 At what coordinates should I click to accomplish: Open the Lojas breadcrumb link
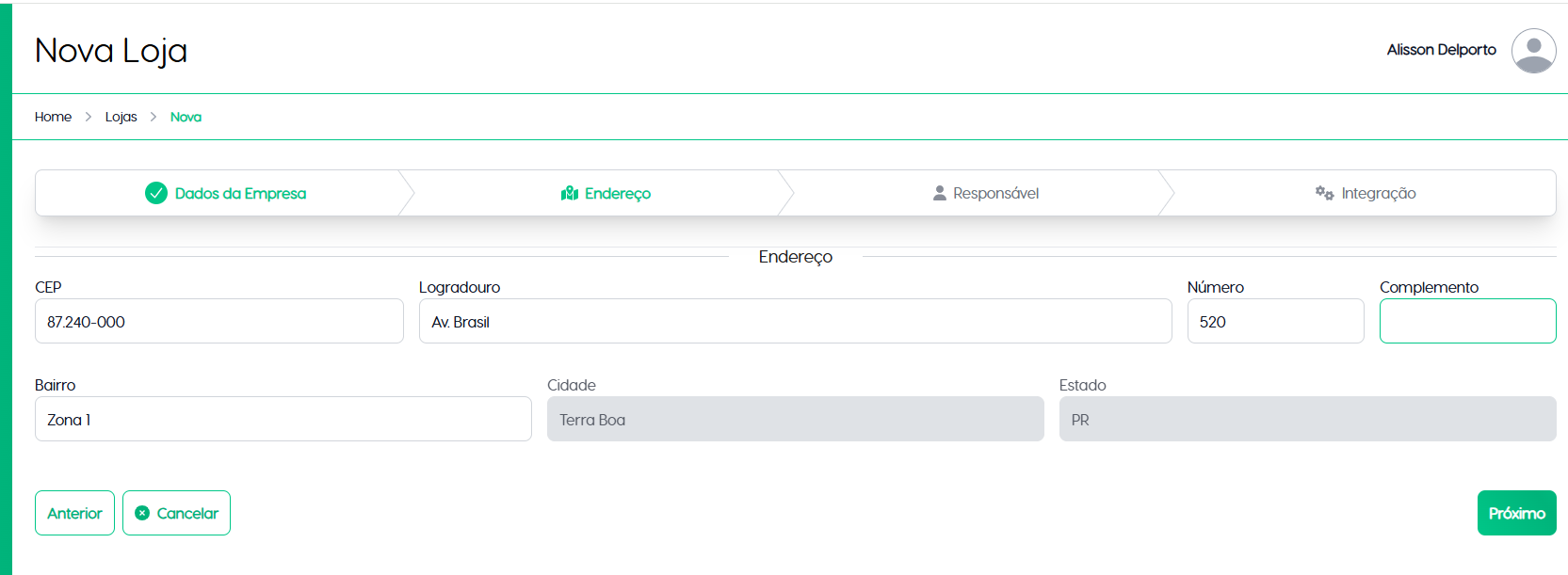[121, 117]
